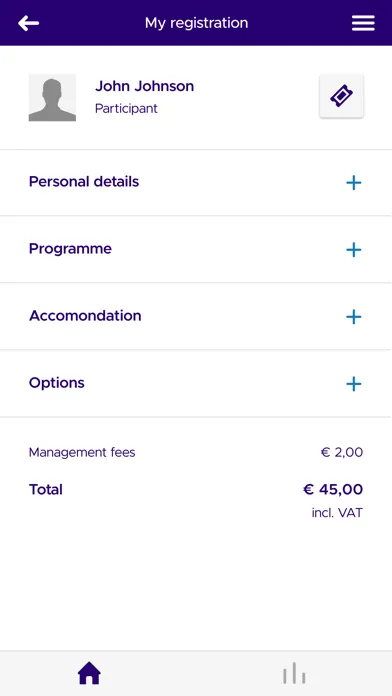Expand Programme section plus icon

pyautogui.click(x=353, y=250)
